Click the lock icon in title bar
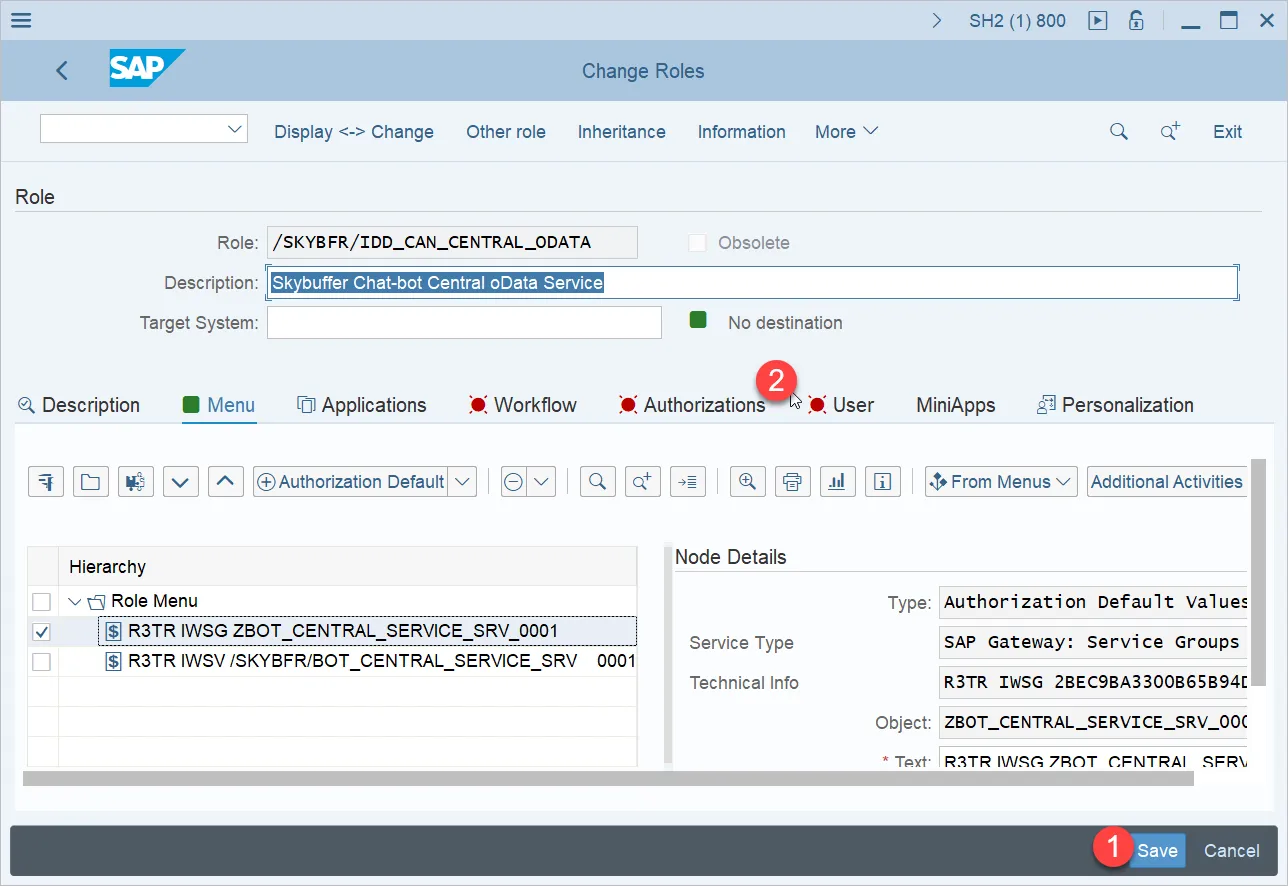1288x886 pixels. pos(1136,20)
